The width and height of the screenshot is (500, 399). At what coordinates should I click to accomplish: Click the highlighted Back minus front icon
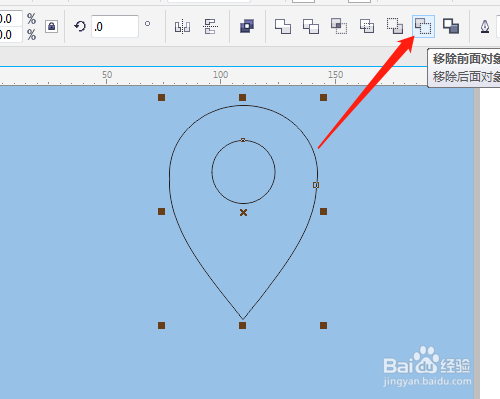point(423,26)
